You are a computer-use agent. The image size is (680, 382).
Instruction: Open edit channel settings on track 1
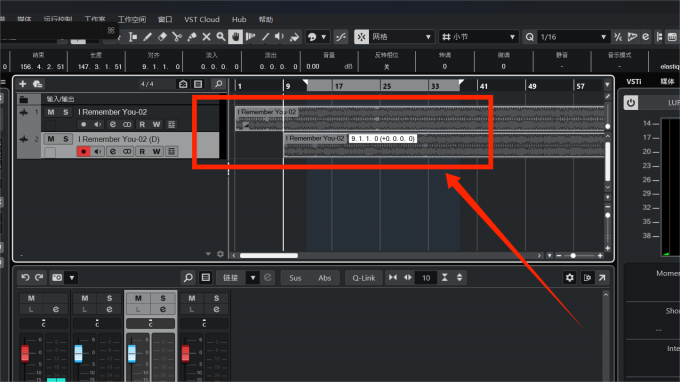113,124
